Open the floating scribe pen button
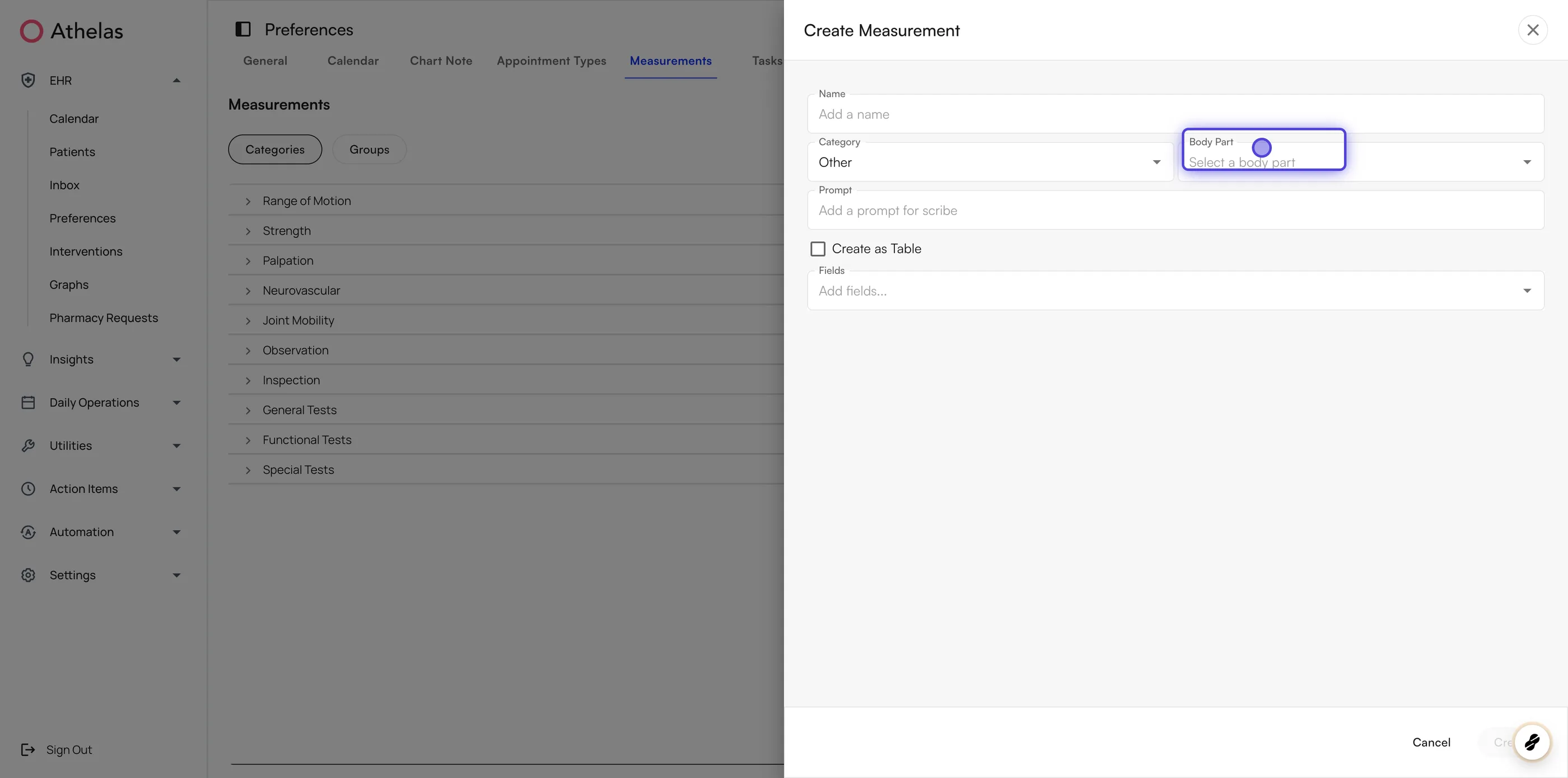Image resolution: width=1568 pixels, height=778 pixels. 1532,742
